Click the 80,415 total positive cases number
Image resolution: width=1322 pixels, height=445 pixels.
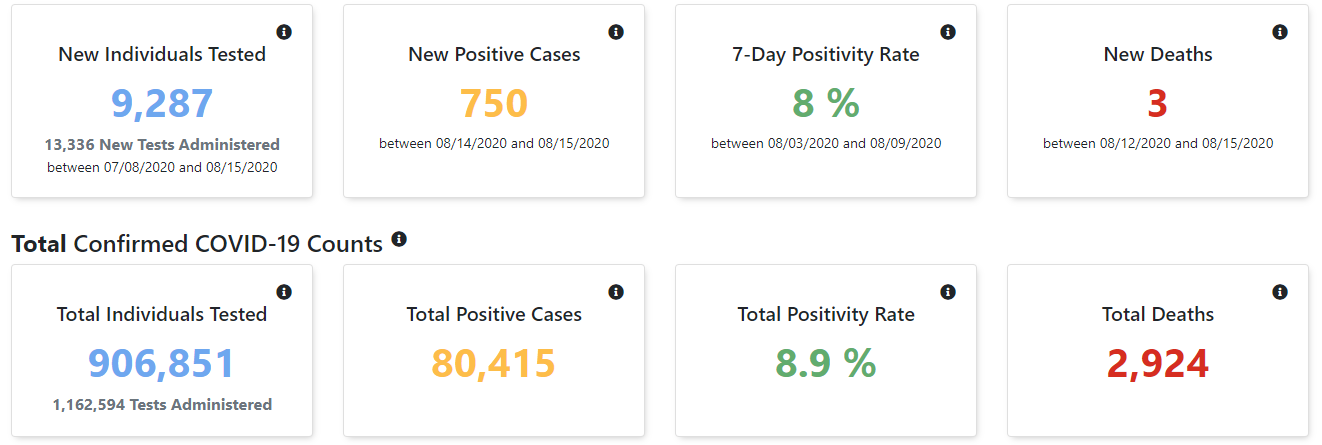(x=494, y=364)
